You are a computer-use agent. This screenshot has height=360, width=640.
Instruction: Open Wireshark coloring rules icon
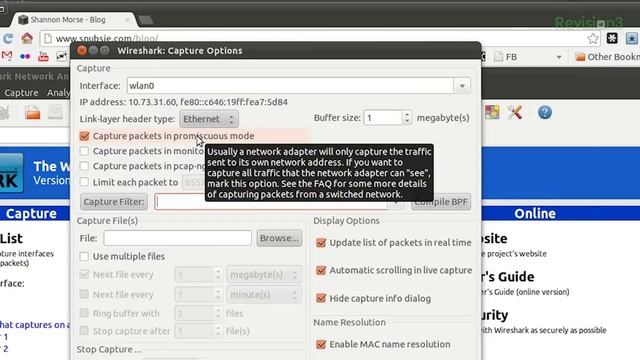click(492, 112)
